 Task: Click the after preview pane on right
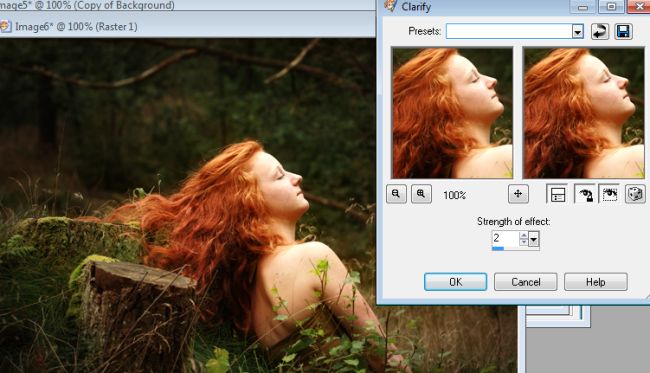tap(584, 113)
